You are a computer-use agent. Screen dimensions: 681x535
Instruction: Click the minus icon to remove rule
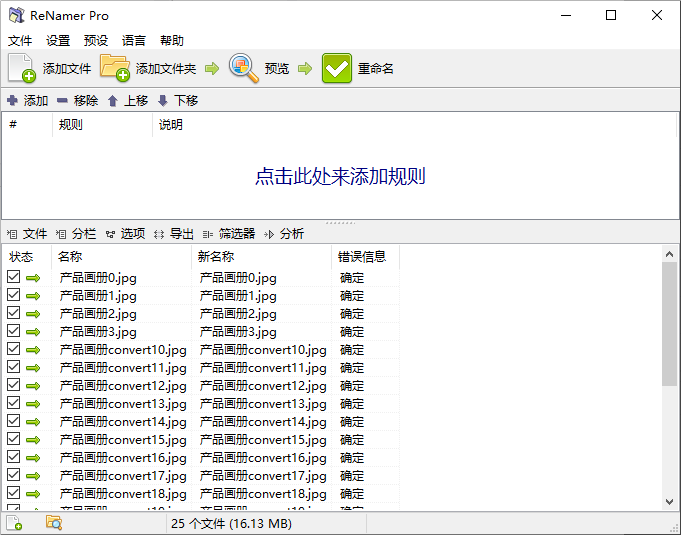click(x=63, y=101)
